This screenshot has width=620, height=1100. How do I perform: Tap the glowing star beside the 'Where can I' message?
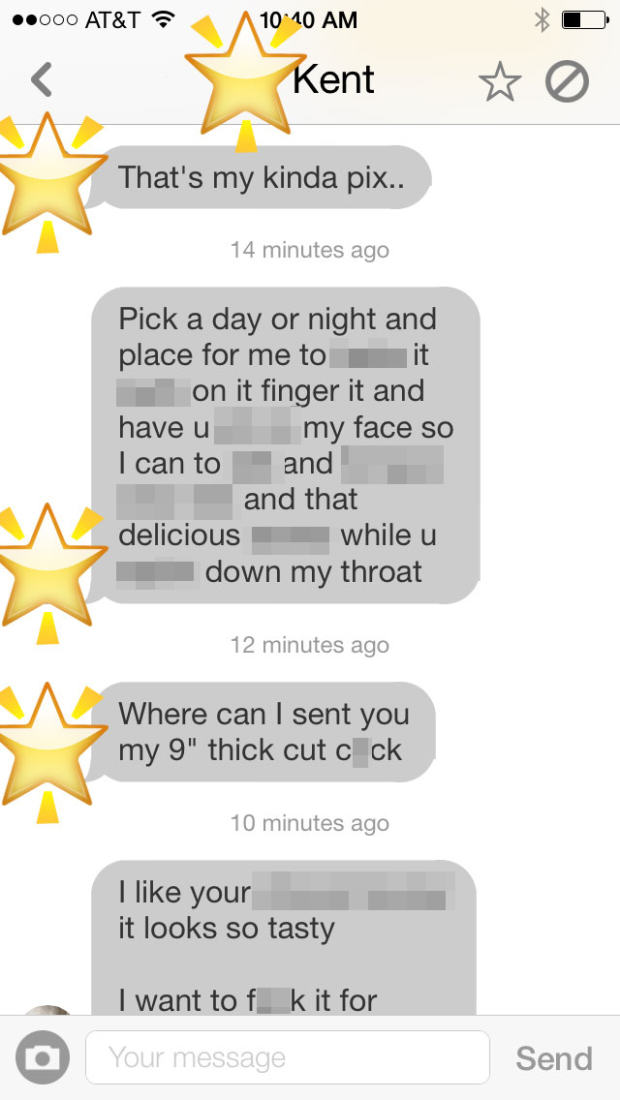[47, 749]
